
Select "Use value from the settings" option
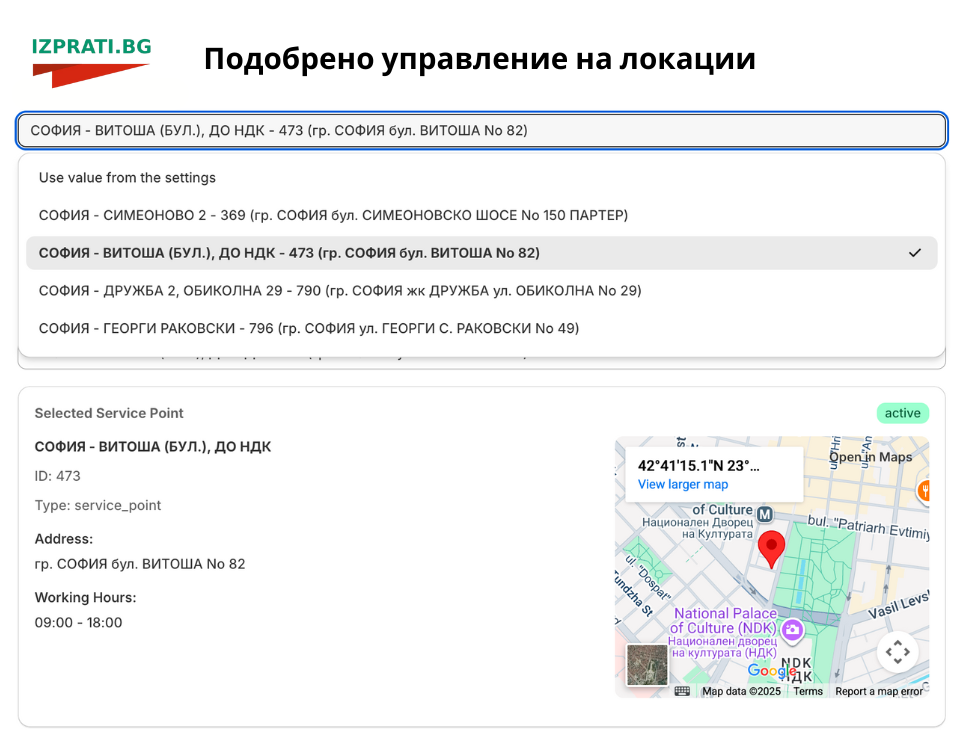[x=127, y=178]
